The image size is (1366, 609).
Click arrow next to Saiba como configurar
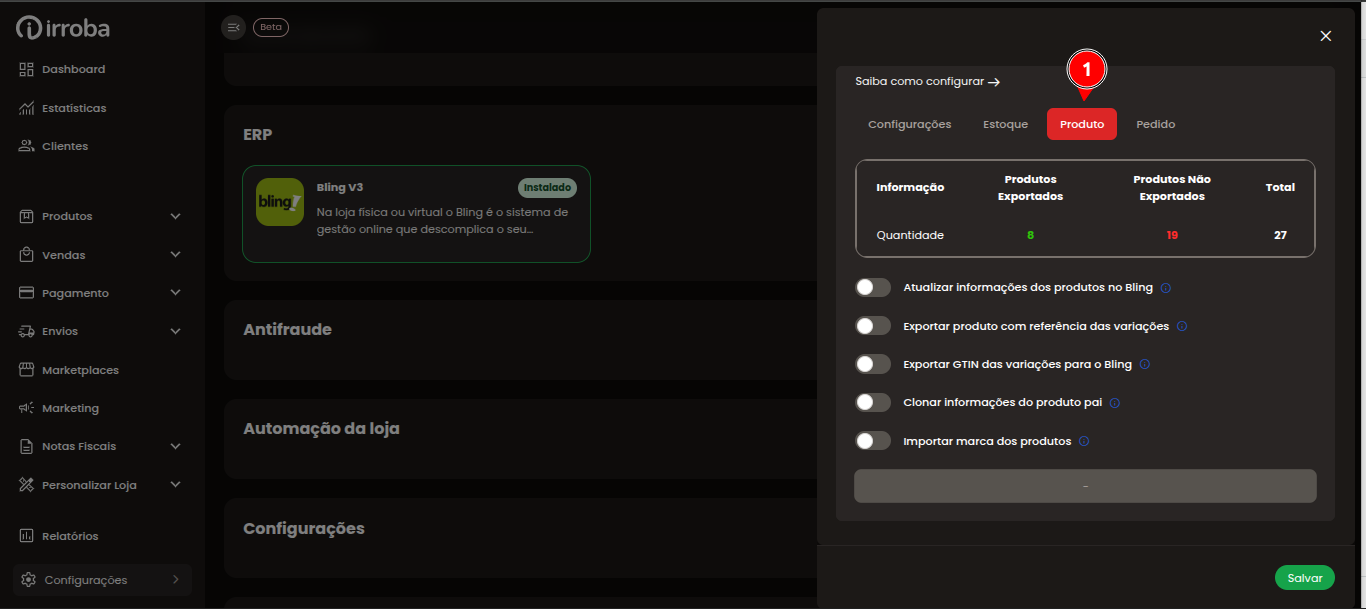[994, 82]
